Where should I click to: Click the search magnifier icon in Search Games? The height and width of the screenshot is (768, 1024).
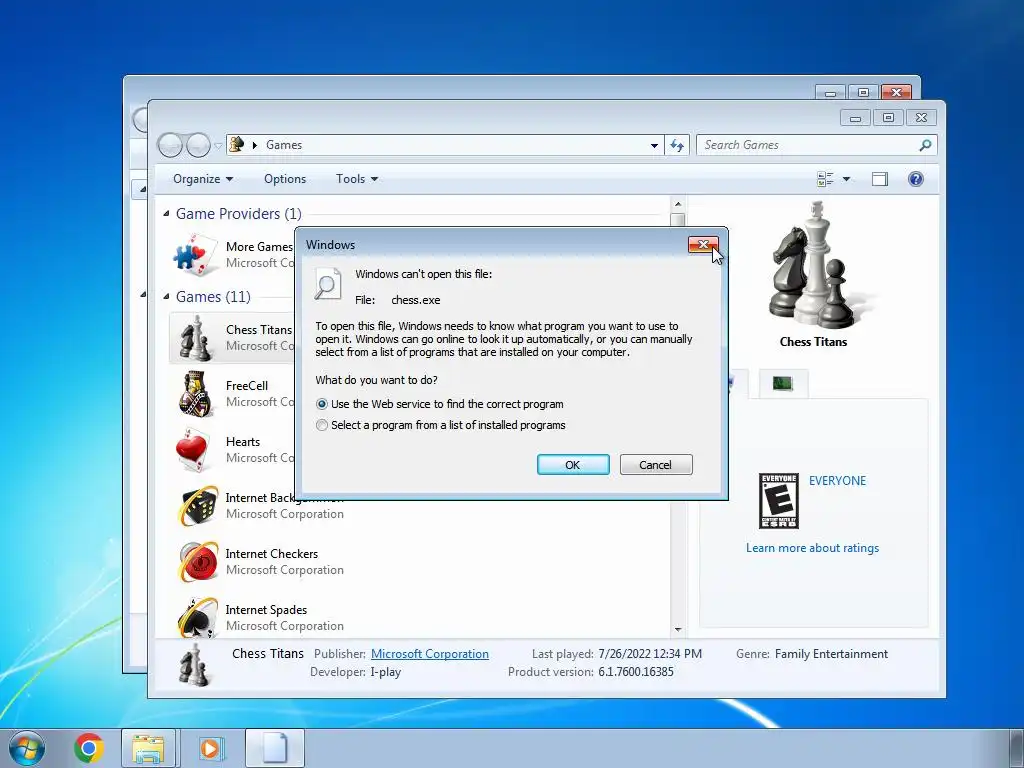pyautogui.click(x=925, y=145)
